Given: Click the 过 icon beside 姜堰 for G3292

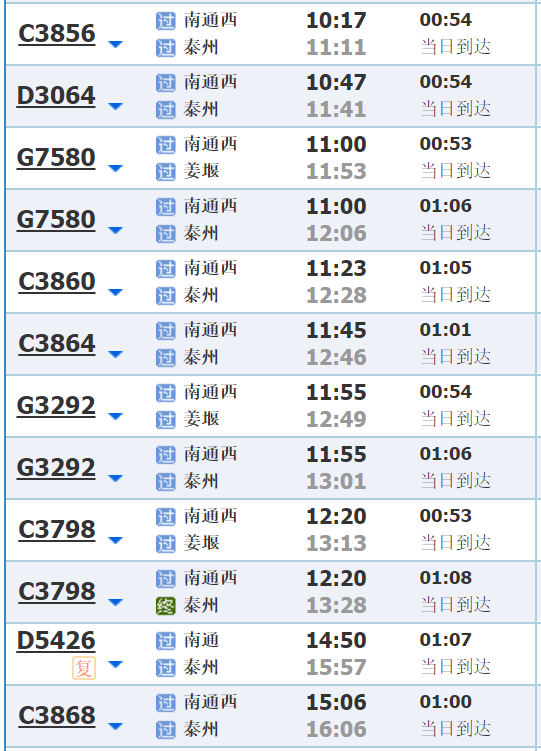Looking at the screenshot, I should pyautogui.click(x=166, y=420).
